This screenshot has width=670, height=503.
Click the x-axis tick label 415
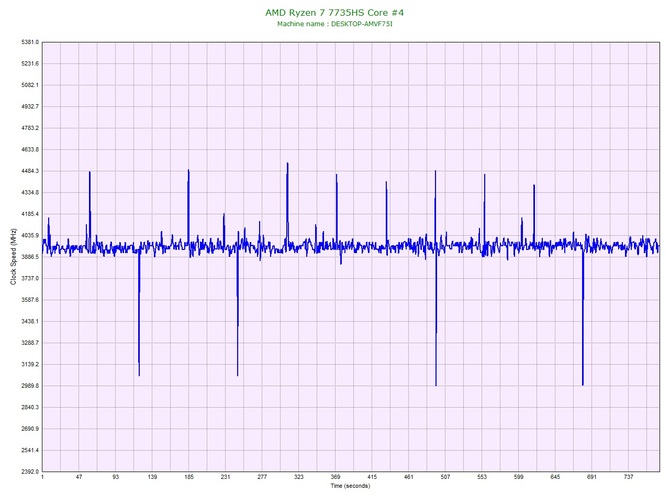pos(372,477)
